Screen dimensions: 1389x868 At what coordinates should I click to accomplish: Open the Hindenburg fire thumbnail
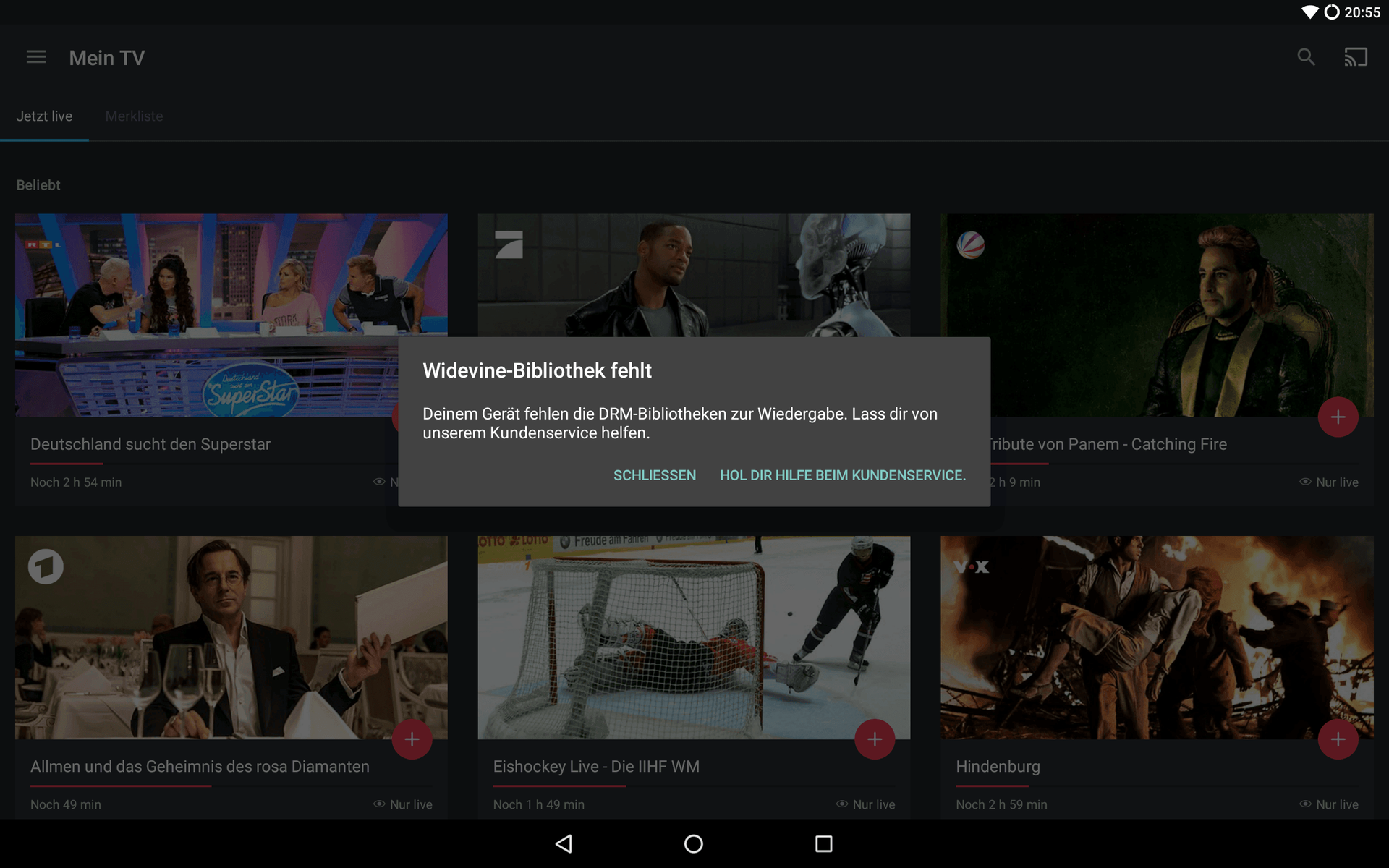pyautogui.click(x=1157, y=637)
